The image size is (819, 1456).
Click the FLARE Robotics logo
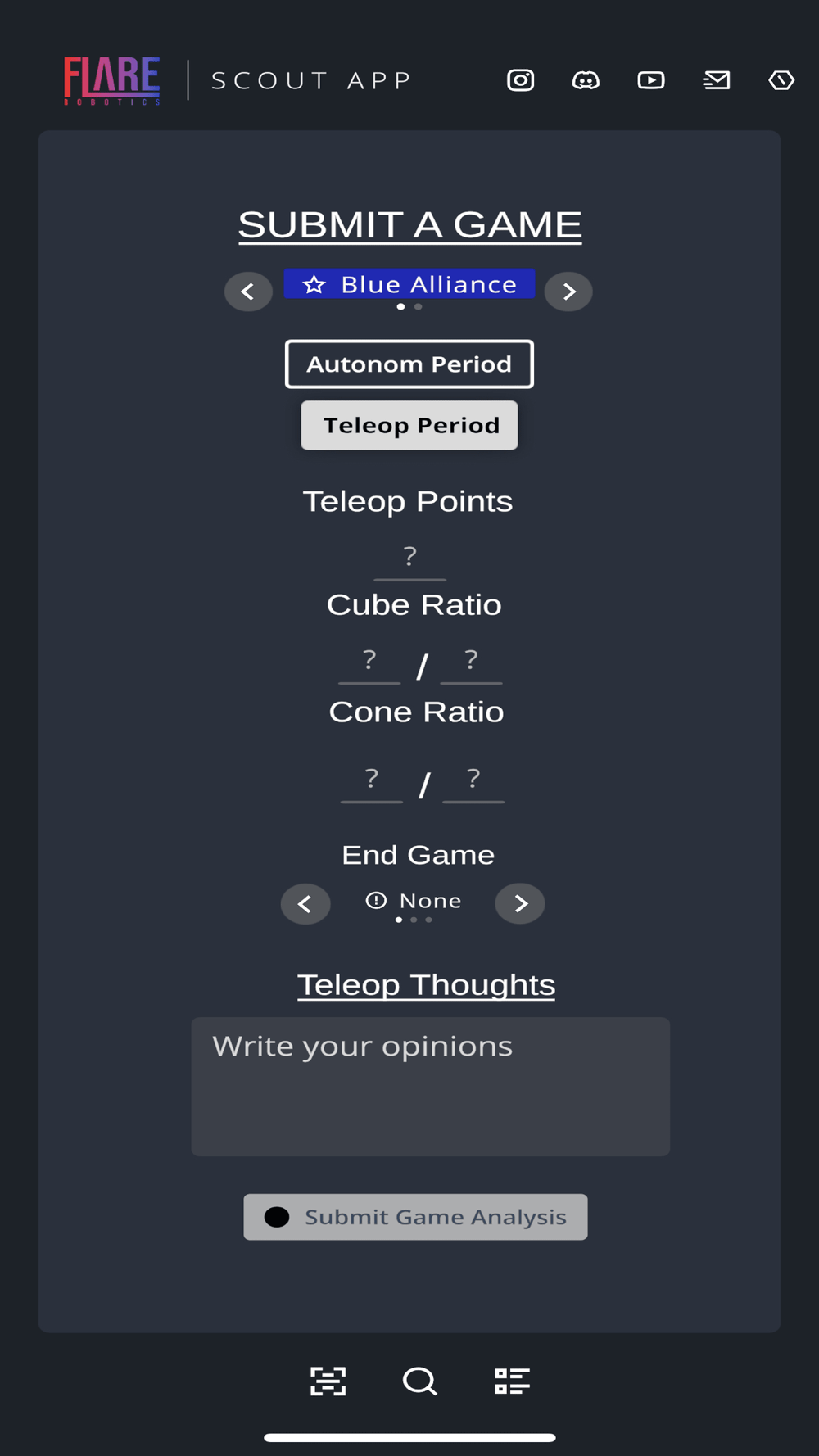(x=112, y=80)
